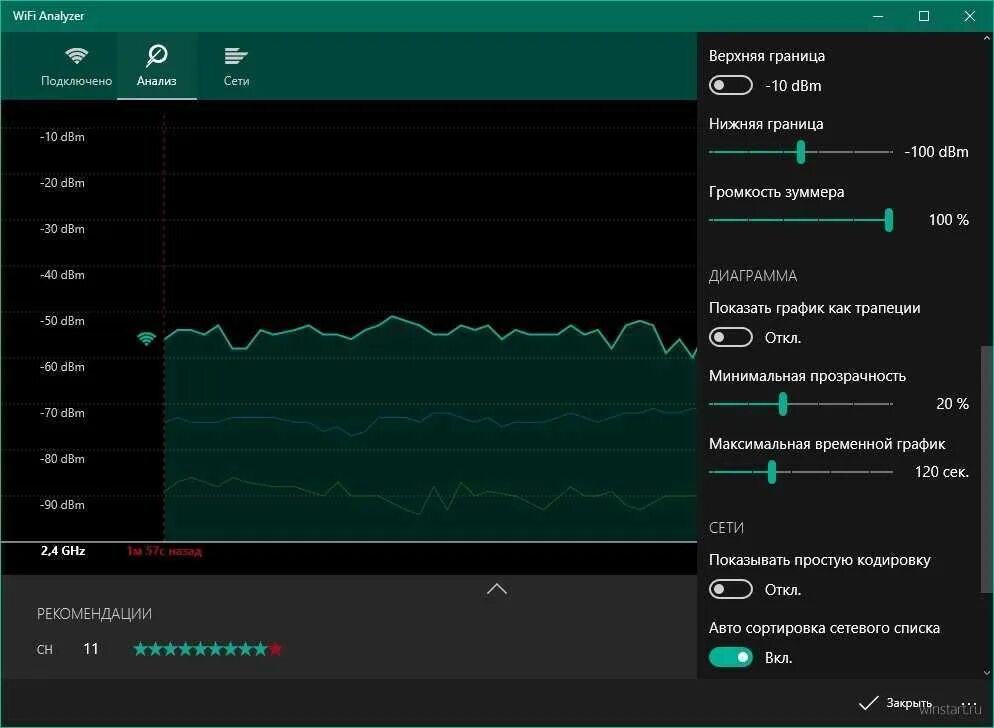Click the green WiFi icon beside the signal graph
994x728 pixels.
click(146, 338)
